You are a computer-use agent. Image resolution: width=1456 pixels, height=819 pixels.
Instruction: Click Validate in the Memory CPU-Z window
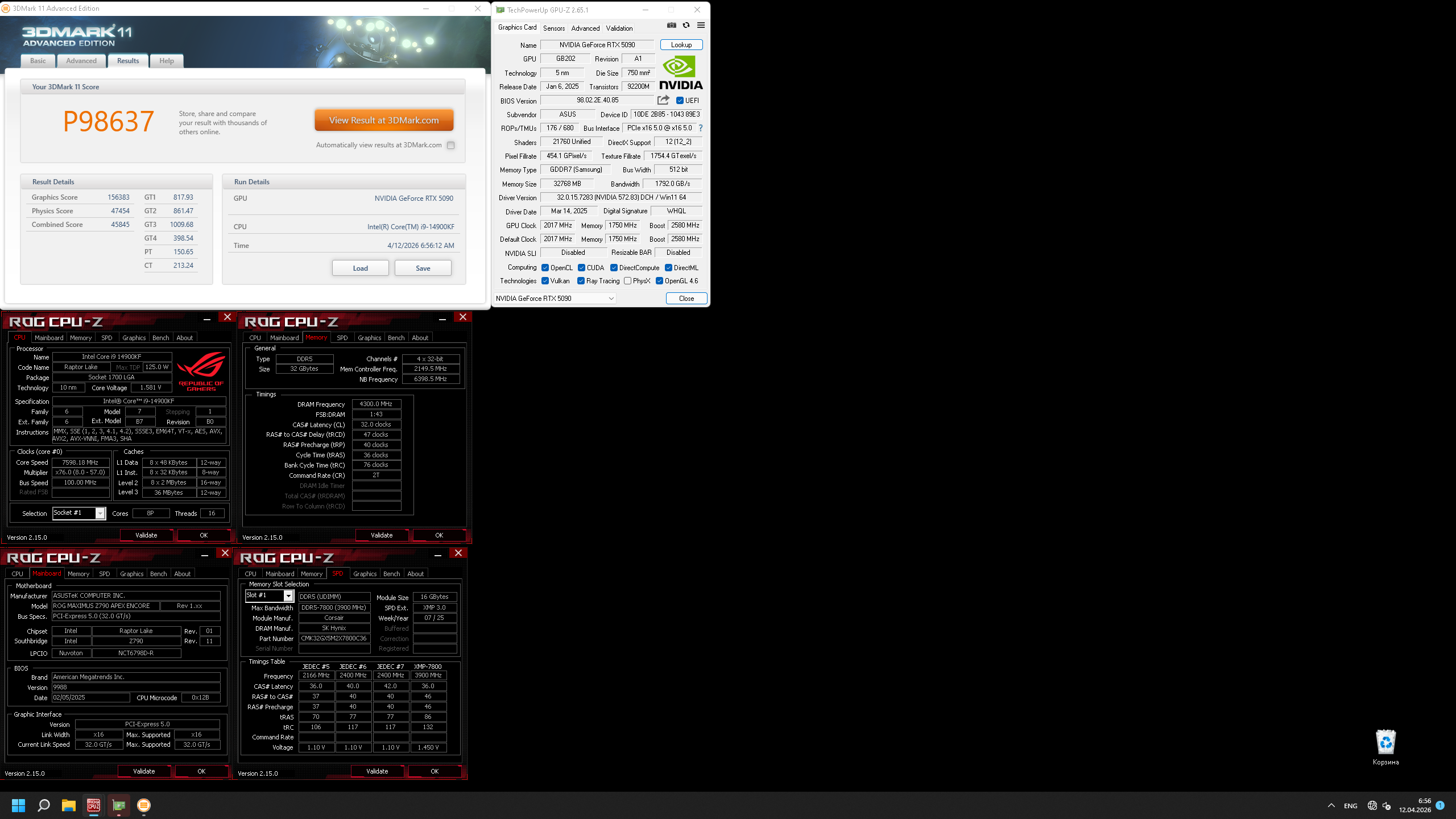(x=382, y=535)
